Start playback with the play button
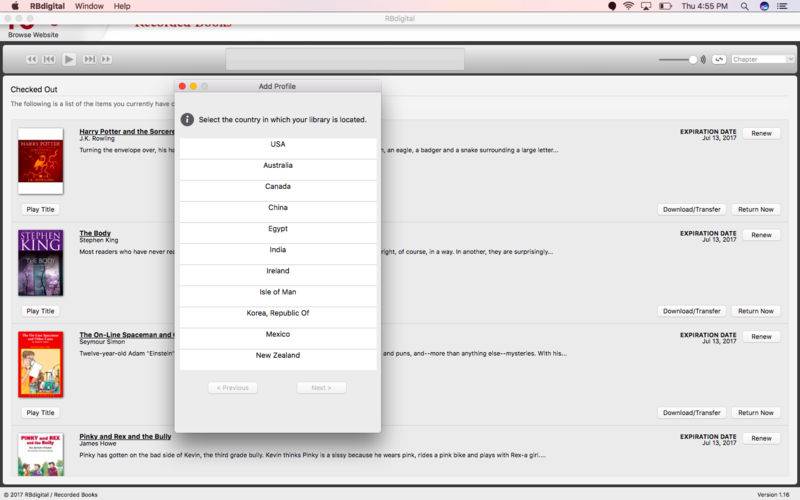Viewport: 800px width, 500px height. click(x=69, y=59)
